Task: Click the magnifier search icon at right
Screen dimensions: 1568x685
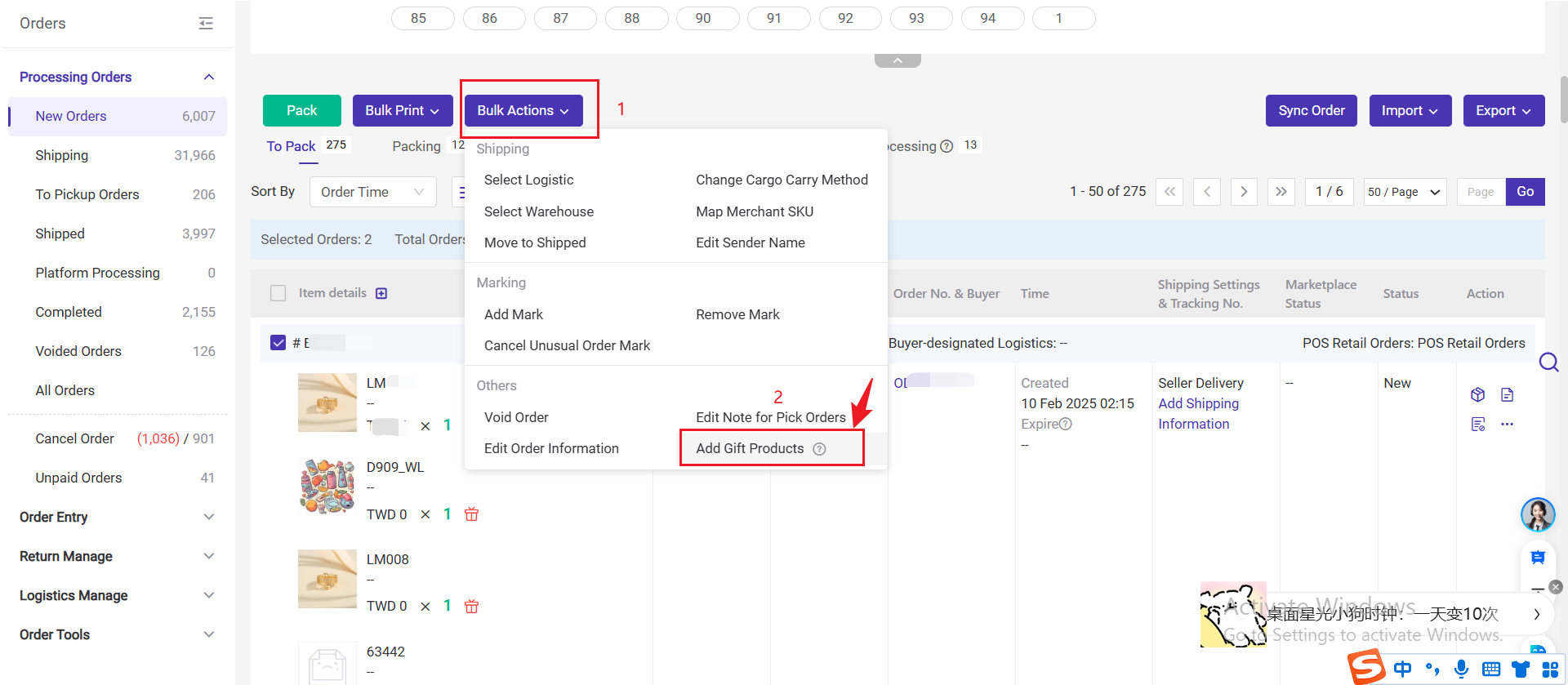Action: point(1548,362)
